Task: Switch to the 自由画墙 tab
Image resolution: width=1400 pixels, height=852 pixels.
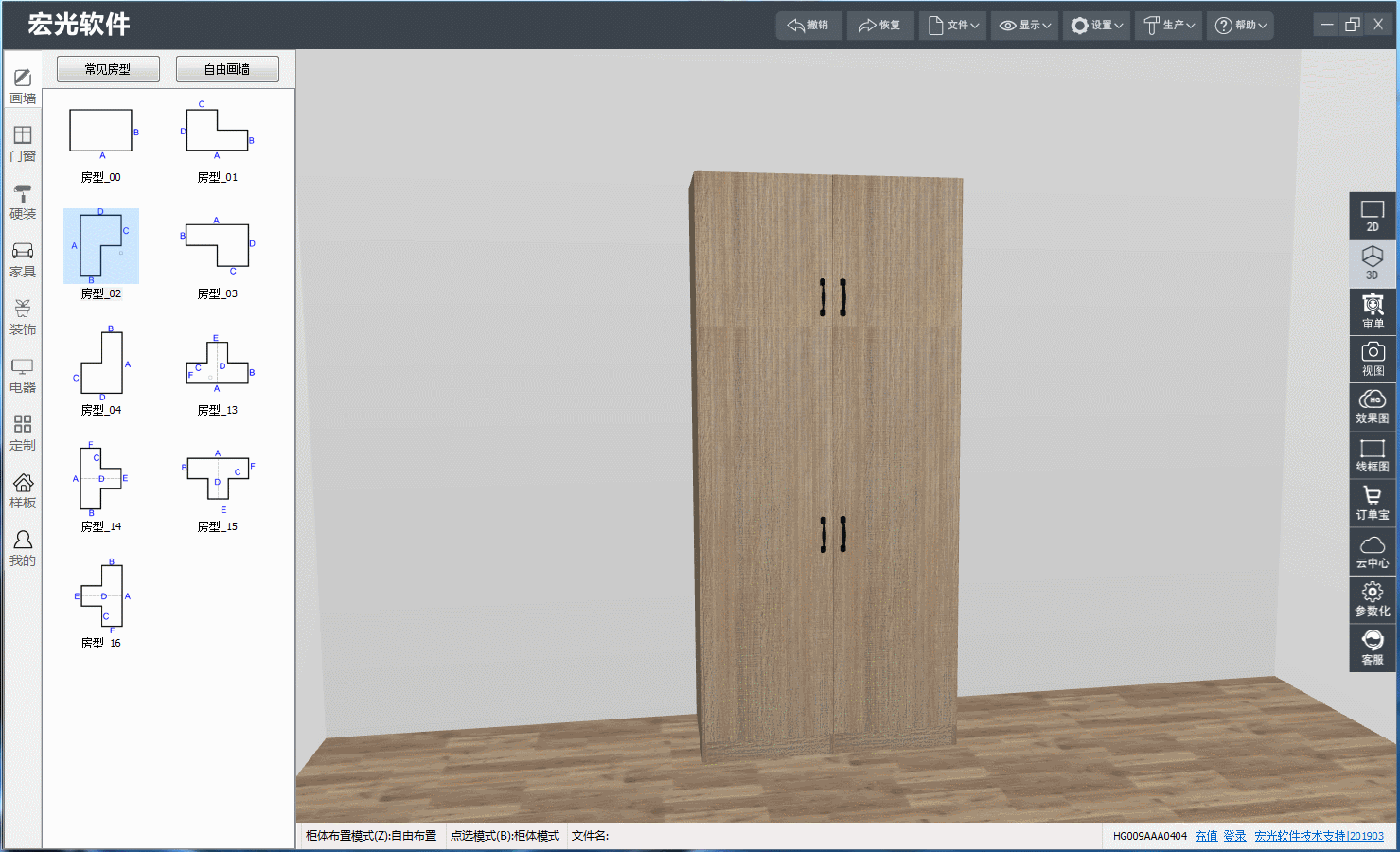Action: coord(227,69)
